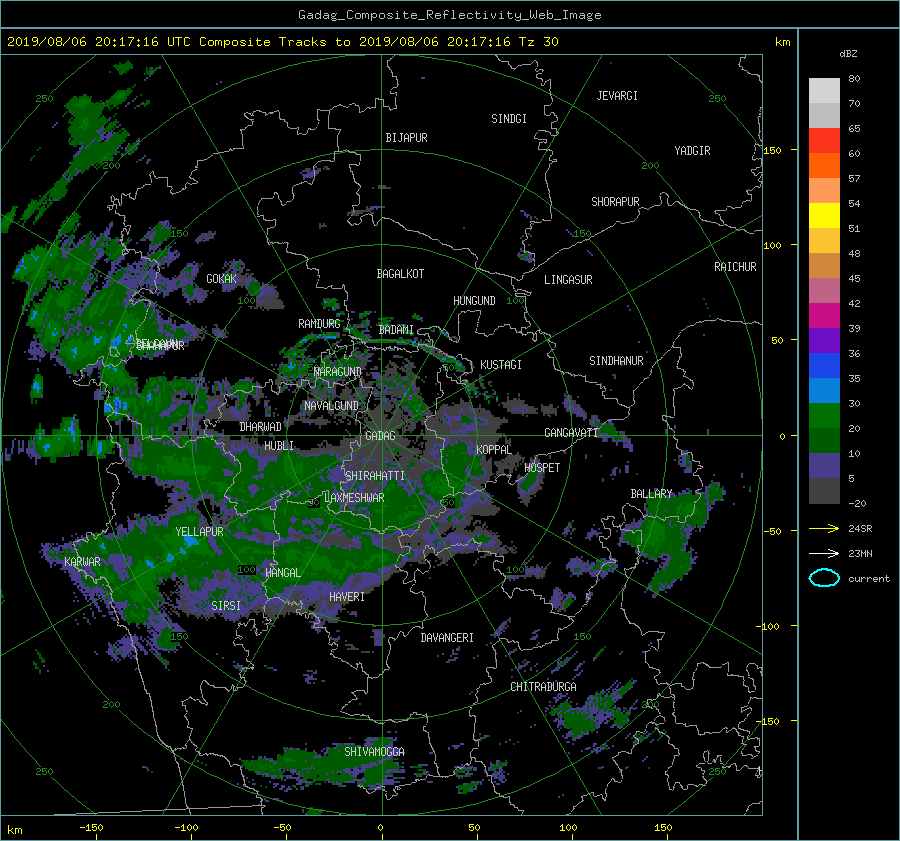900x841 pixels.
Task: Click the SINDHANUR city label
Action: point(616,361)
